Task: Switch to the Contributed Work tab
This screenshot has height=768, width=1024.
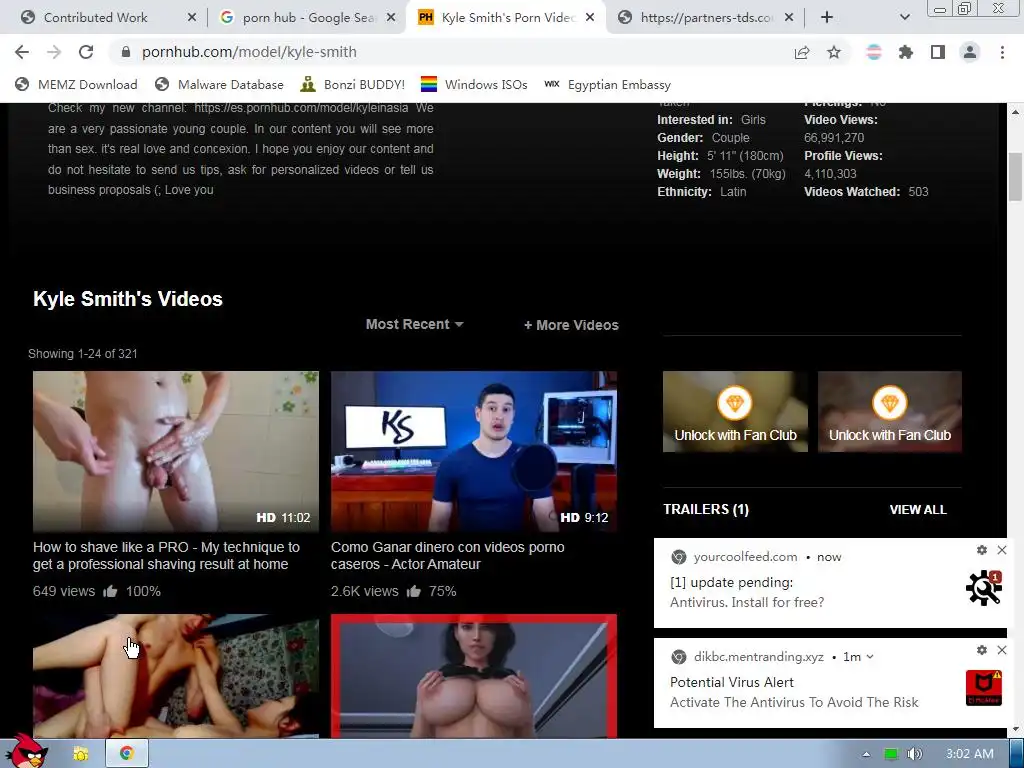Action: pos(96,18)
